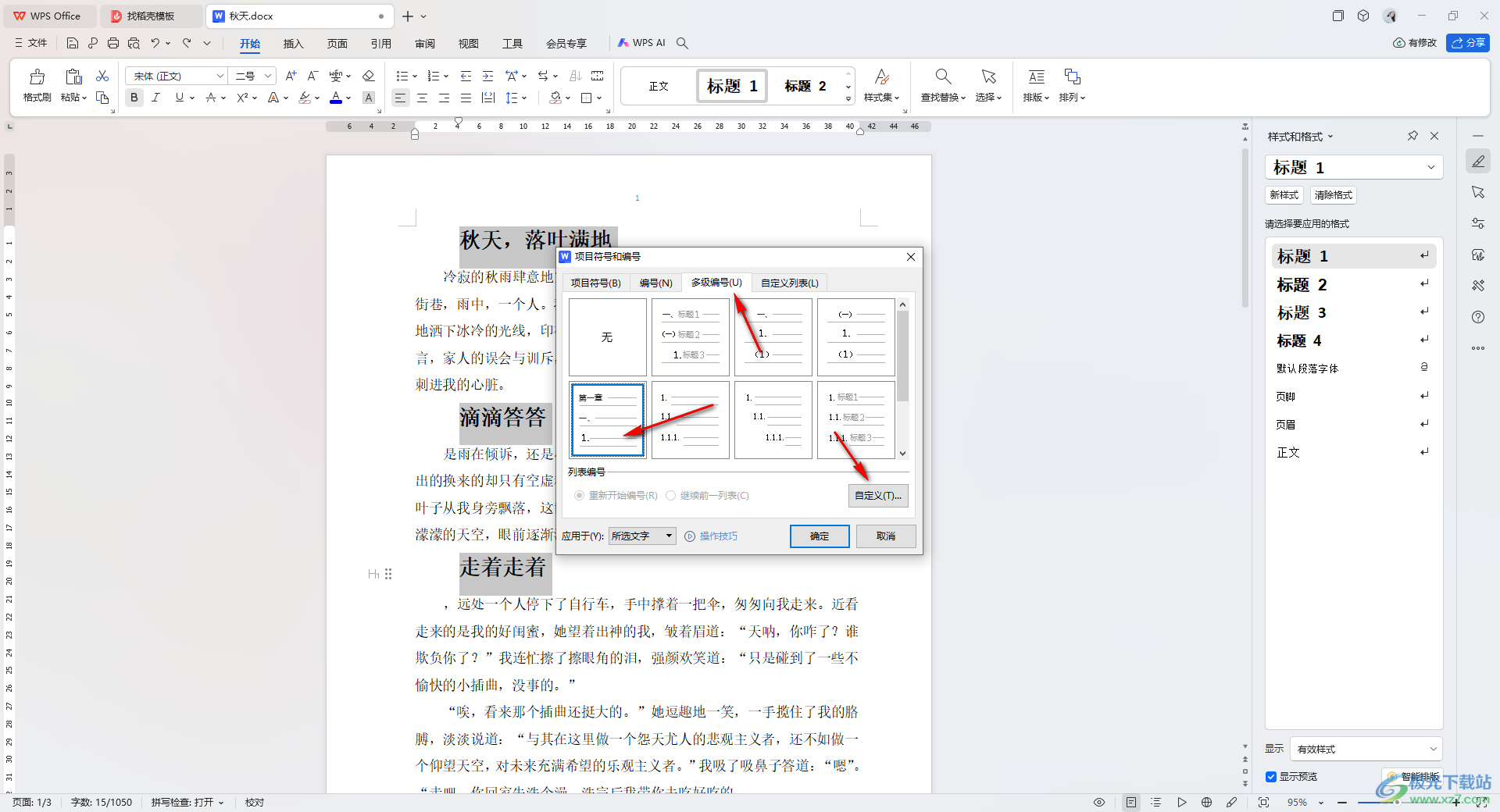Screen dimensions: 1500x812
Task: Click the Cut scissors icon
Action: pyautogui.click(x=102, y=76)
